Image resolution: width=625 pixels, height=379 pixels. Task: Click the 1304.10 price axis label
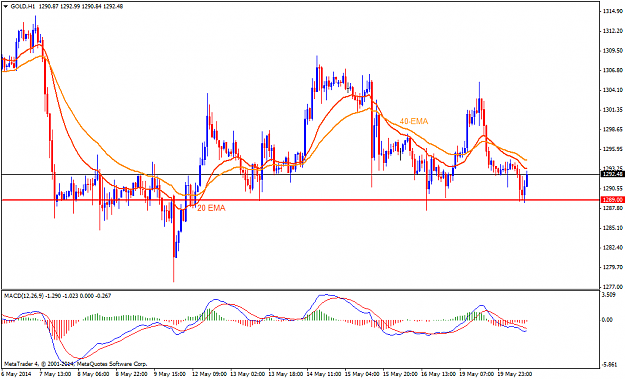[x=613, y=90]
